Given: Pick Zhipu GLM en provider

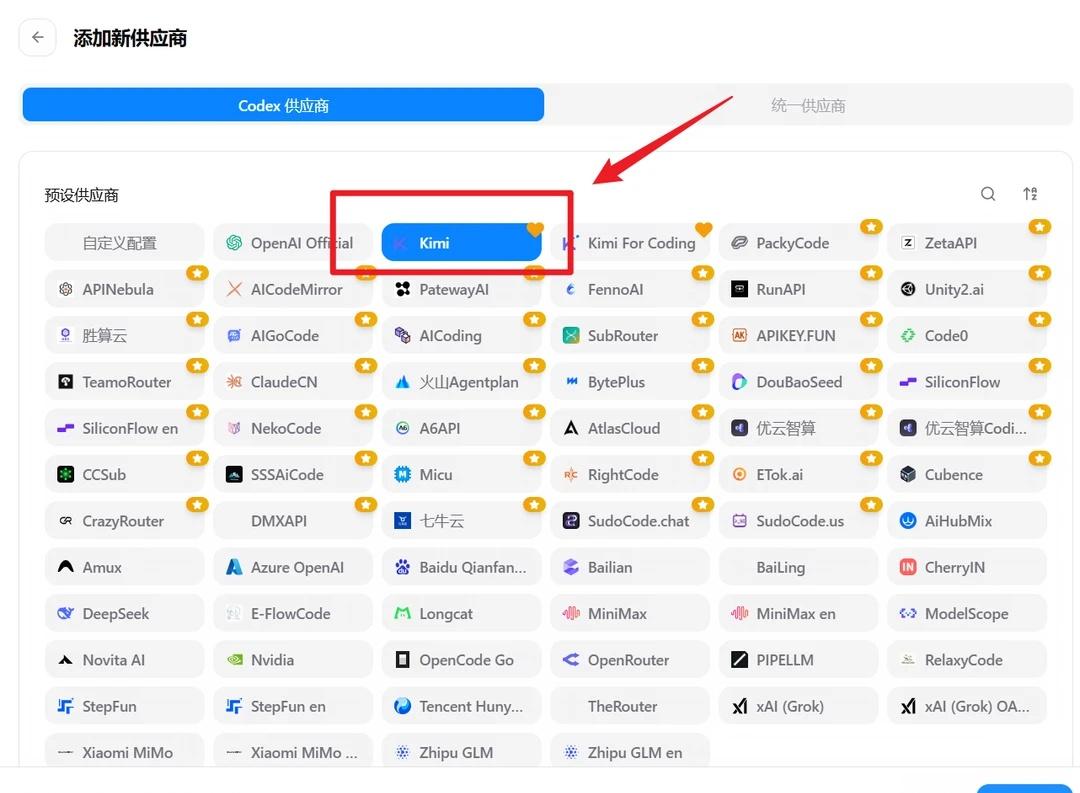Looking at the screenshot, I should pos(630,752).
